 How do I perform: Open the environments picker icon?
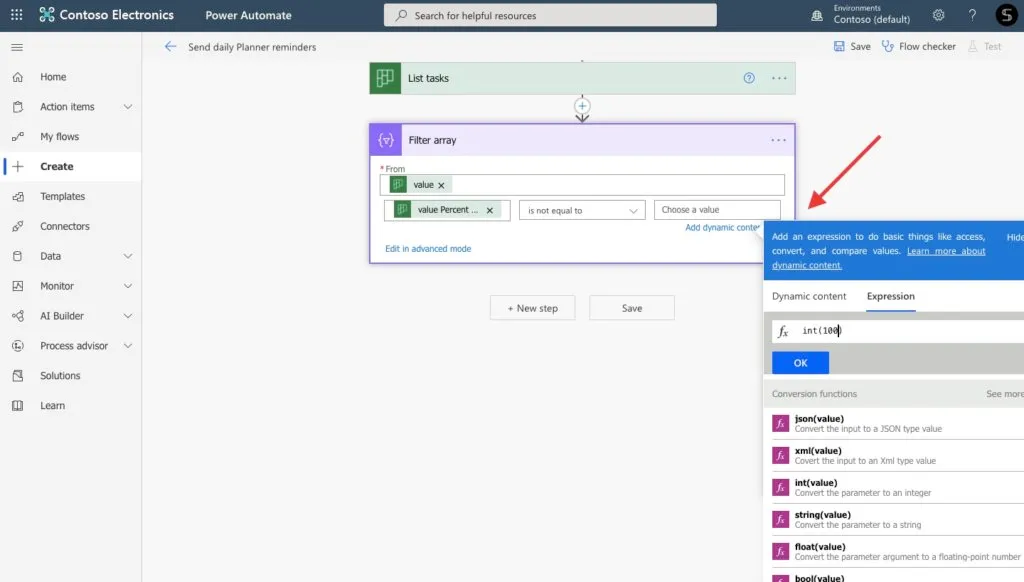click(x=817, y=15)
